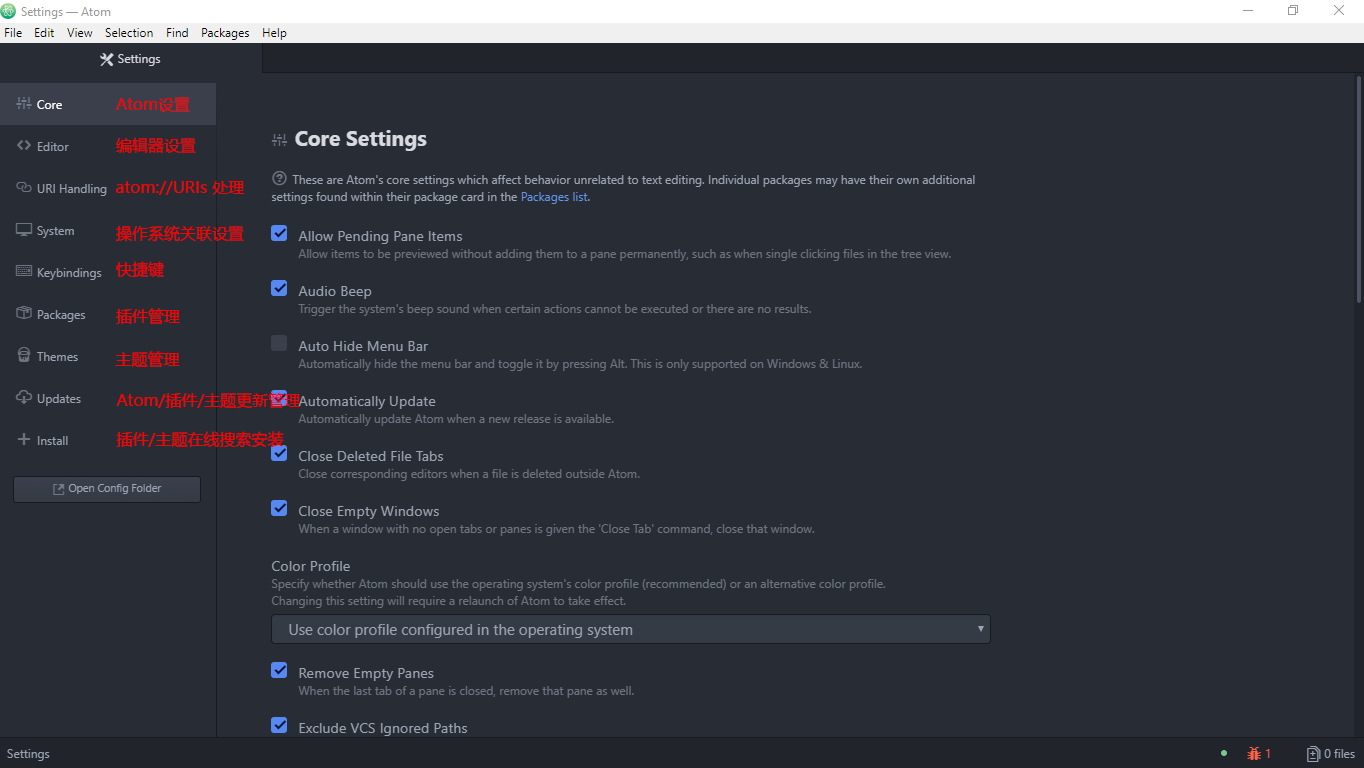Open the File menu
The height and width of the screenshot is (768, 1364).
(x=13, y=33)
